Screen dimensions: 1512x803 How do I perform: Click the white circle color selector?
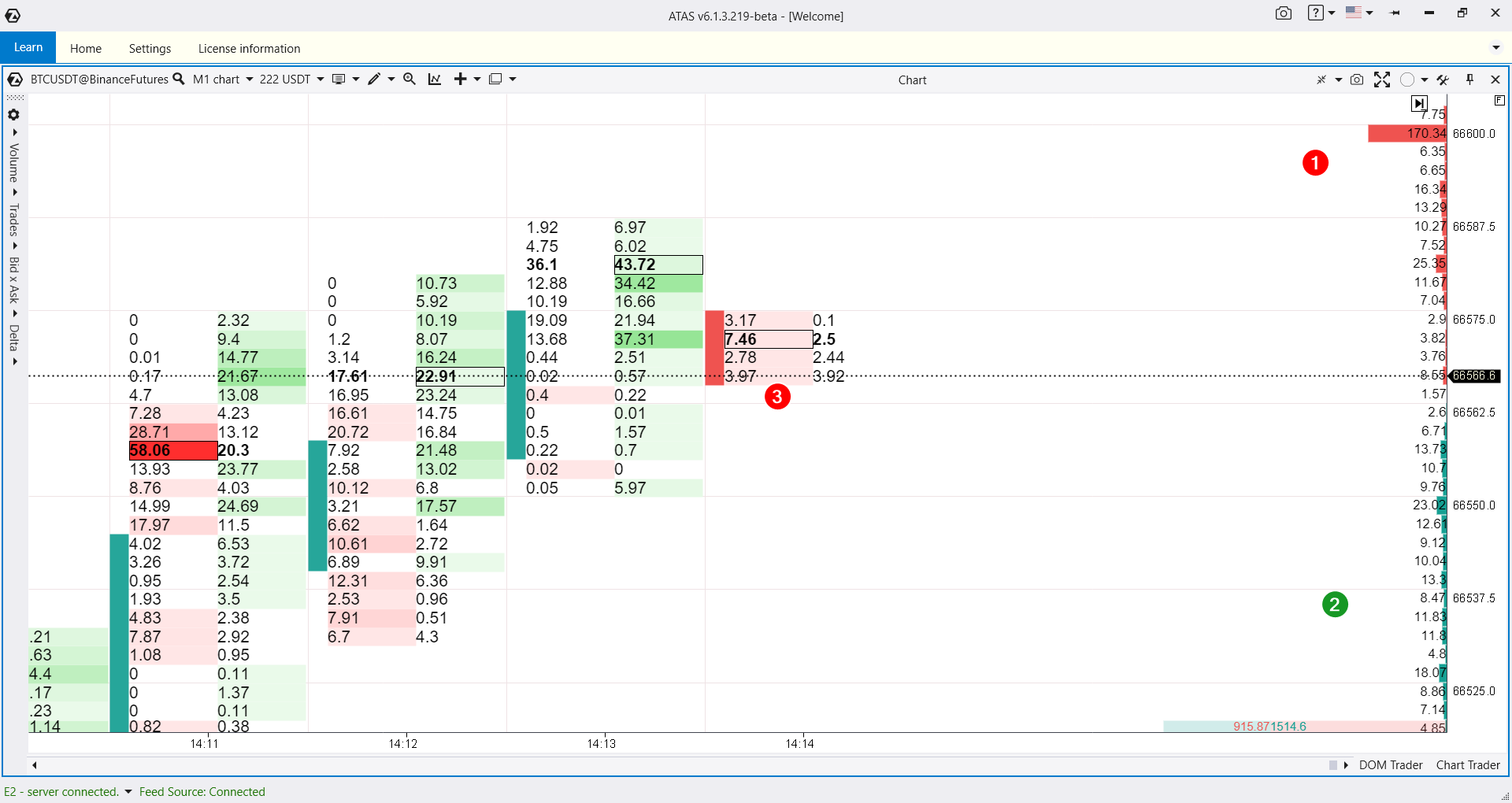1407,80
